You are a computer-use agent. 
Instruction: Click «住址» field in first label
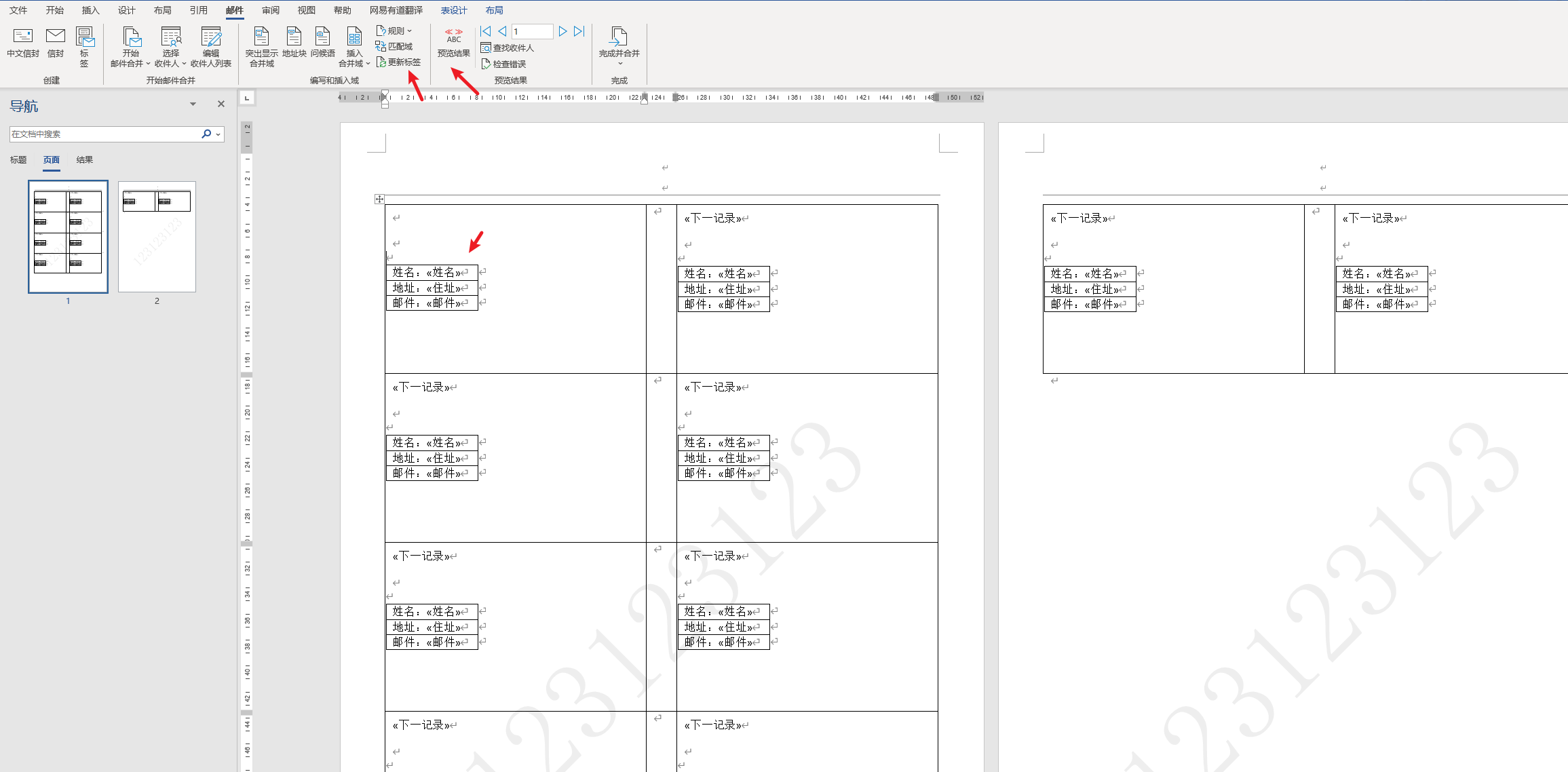point(444,288)
